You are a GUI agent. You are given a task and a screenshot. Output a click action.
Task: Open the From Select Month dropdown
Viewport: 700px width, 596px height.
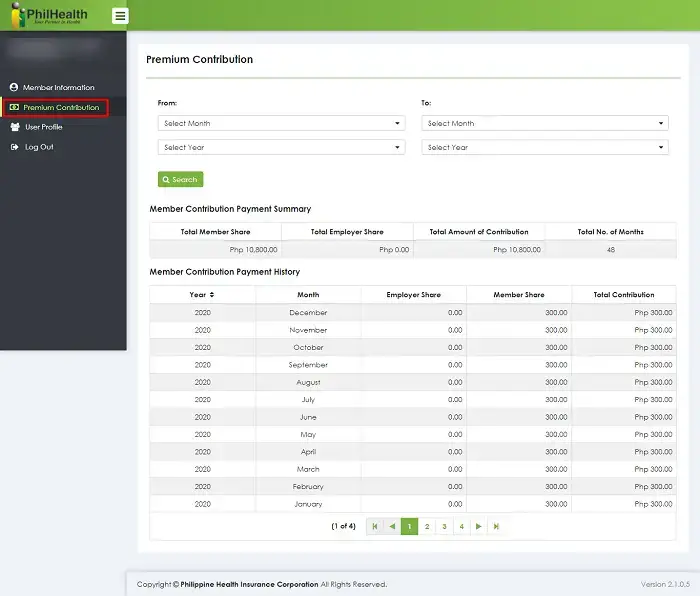pos(281,124)
